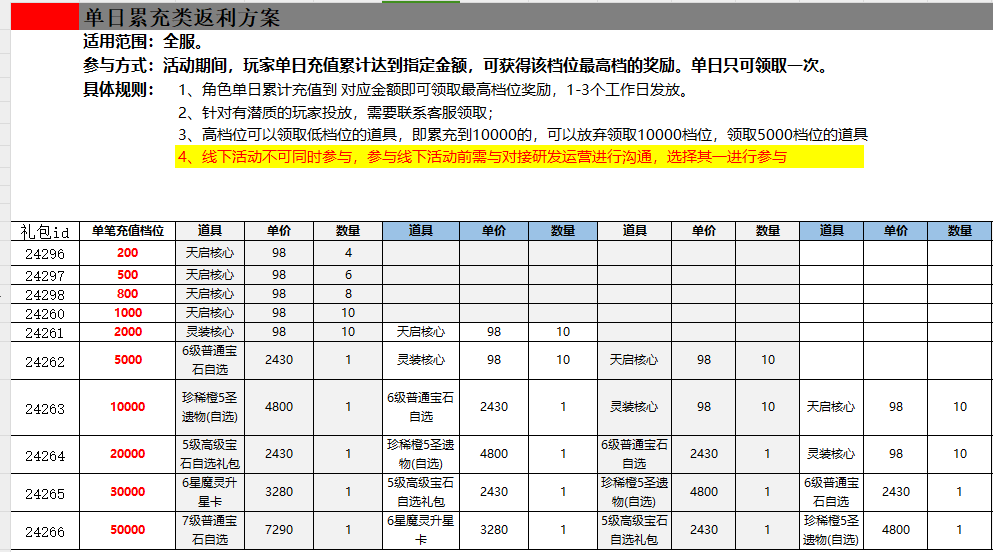Click 7级普通宝石自选 in the 50000 row
Screen dimensions: 993x552
click(210, 530)
